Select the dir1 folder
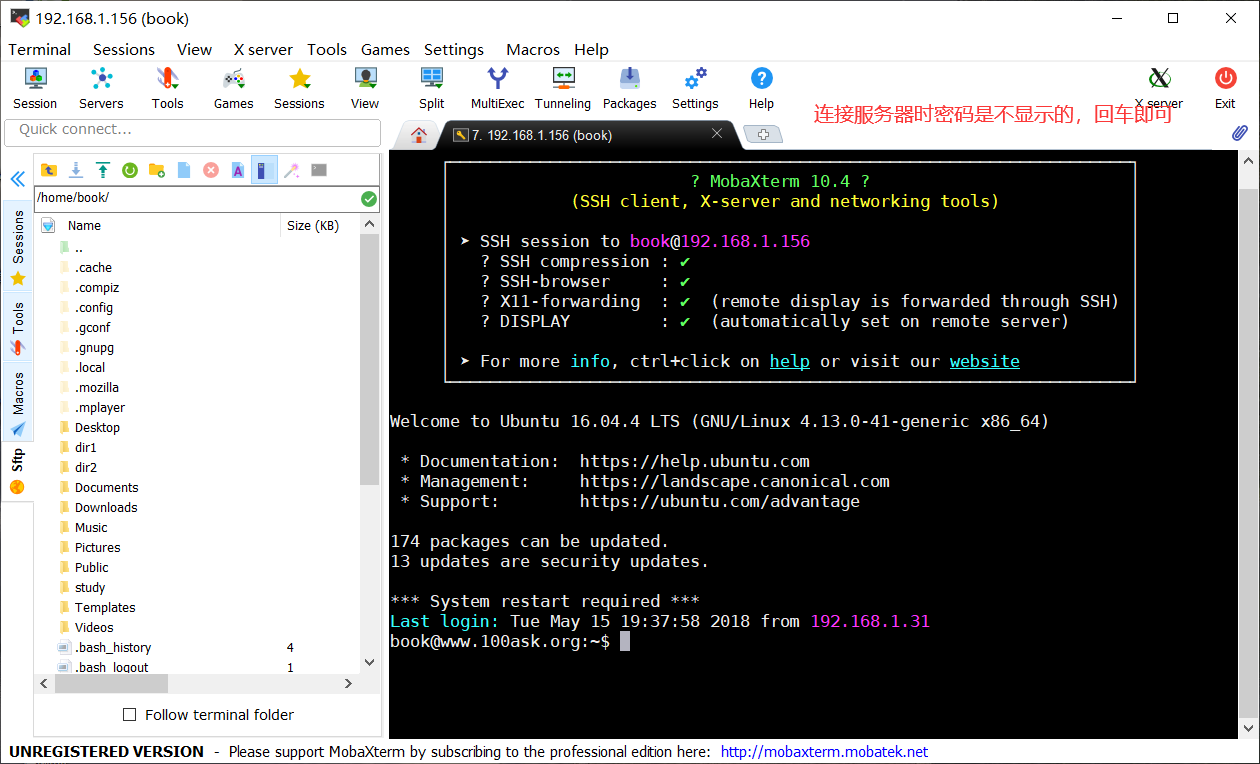The image size is (1260, 764). [x=86, y=447]
